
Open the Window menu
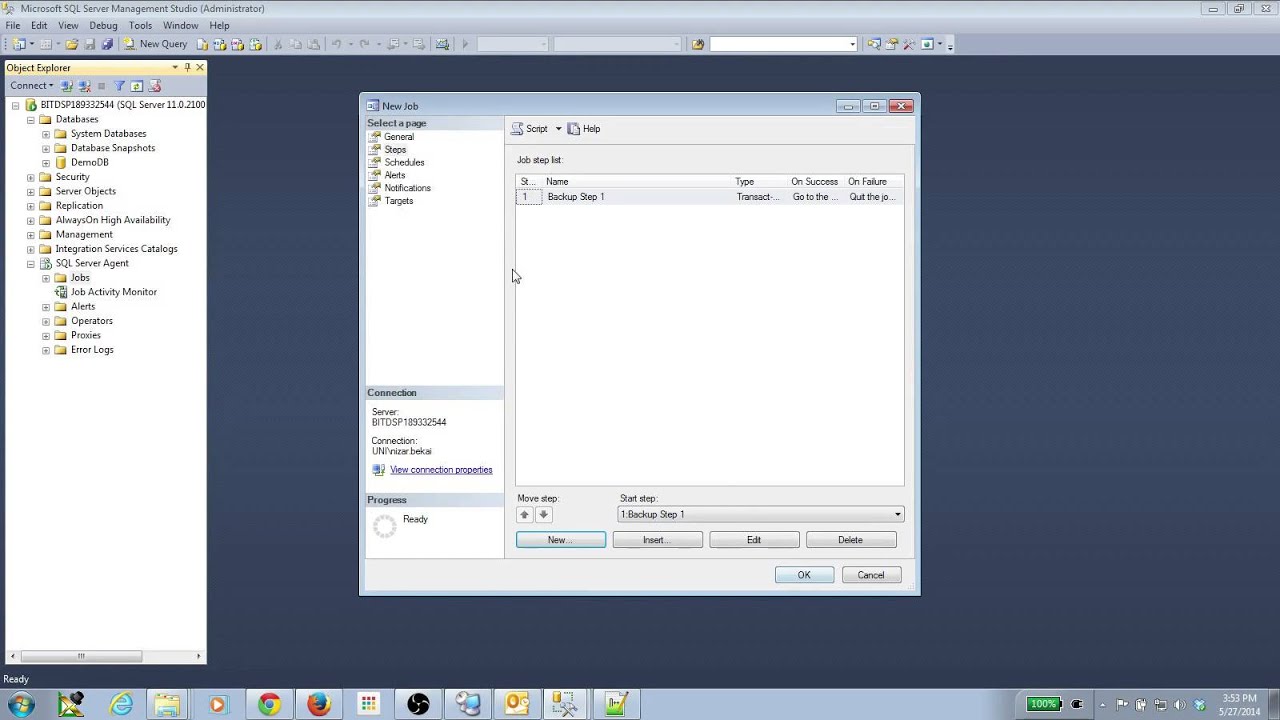point(180,25)
